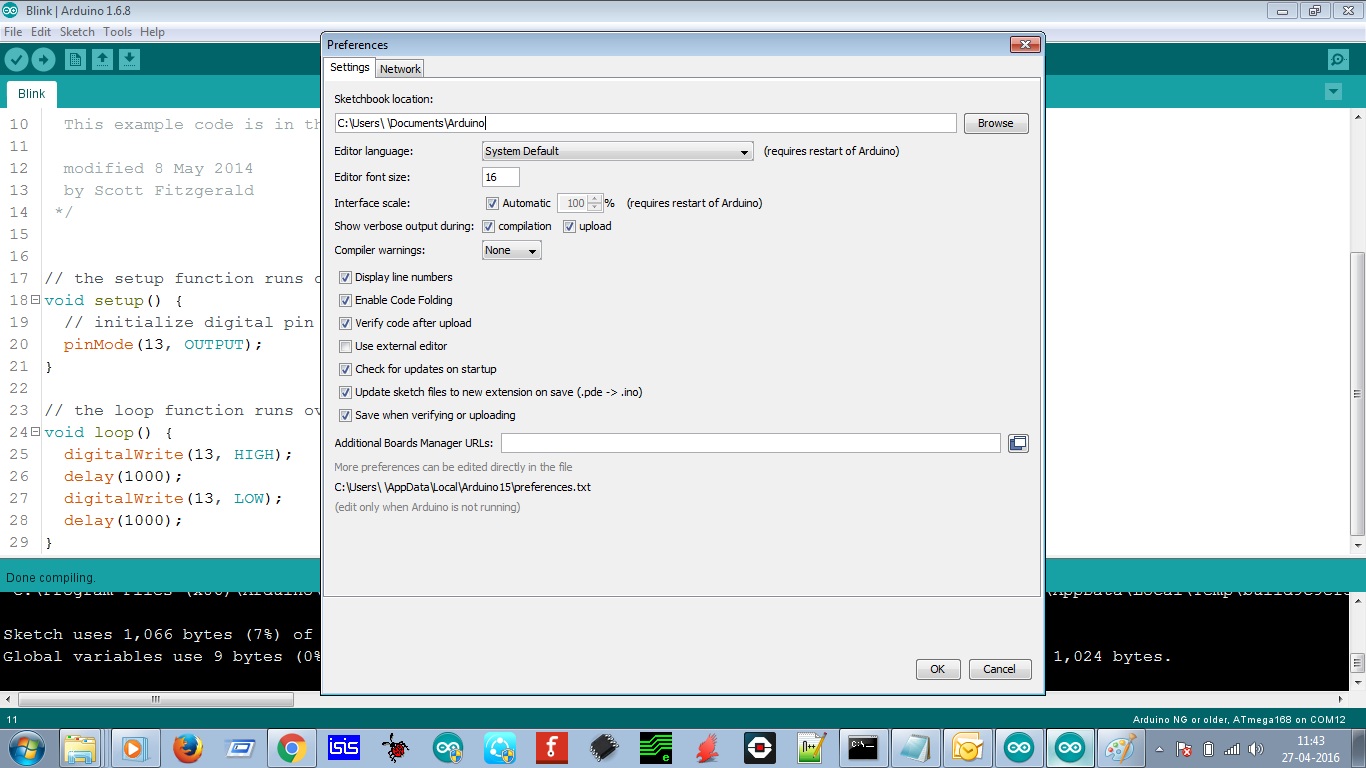This screenshot has height=768, width=1366.
Task: Click the volume speaker tray icon
Action: [1255, 748]
